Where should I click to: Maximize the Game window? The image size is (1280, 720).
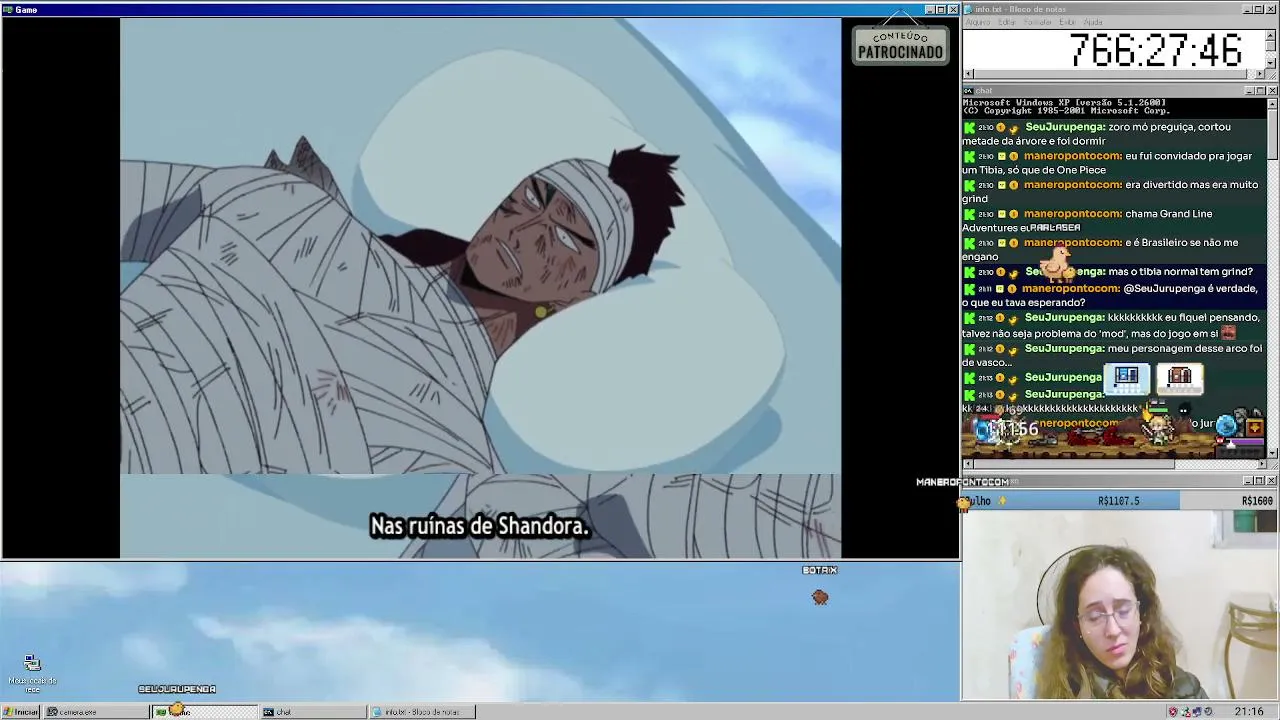tap(941, 10)
